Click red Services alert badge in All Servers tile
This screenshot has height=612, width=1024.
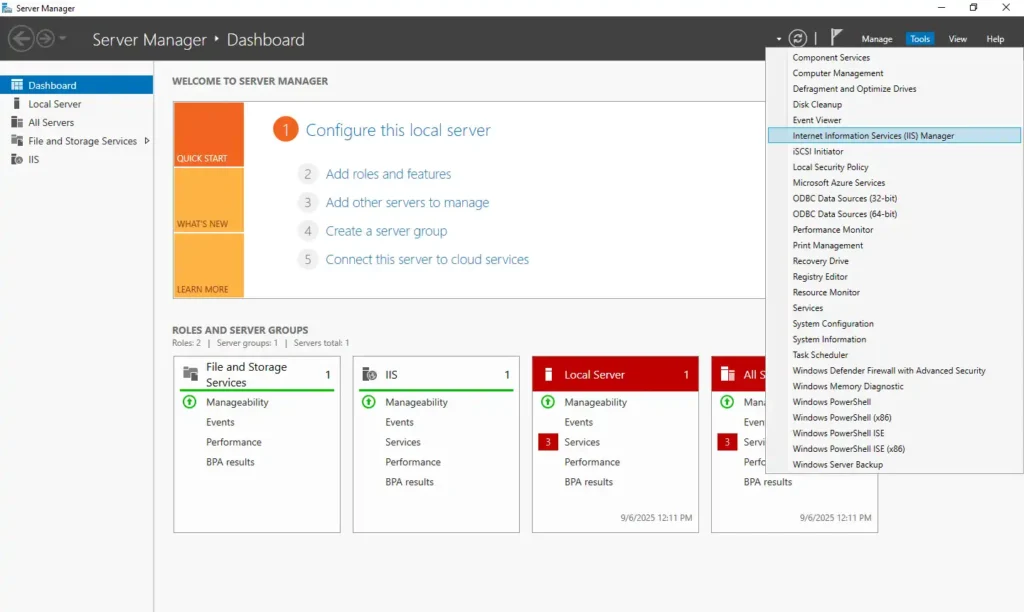727,442
